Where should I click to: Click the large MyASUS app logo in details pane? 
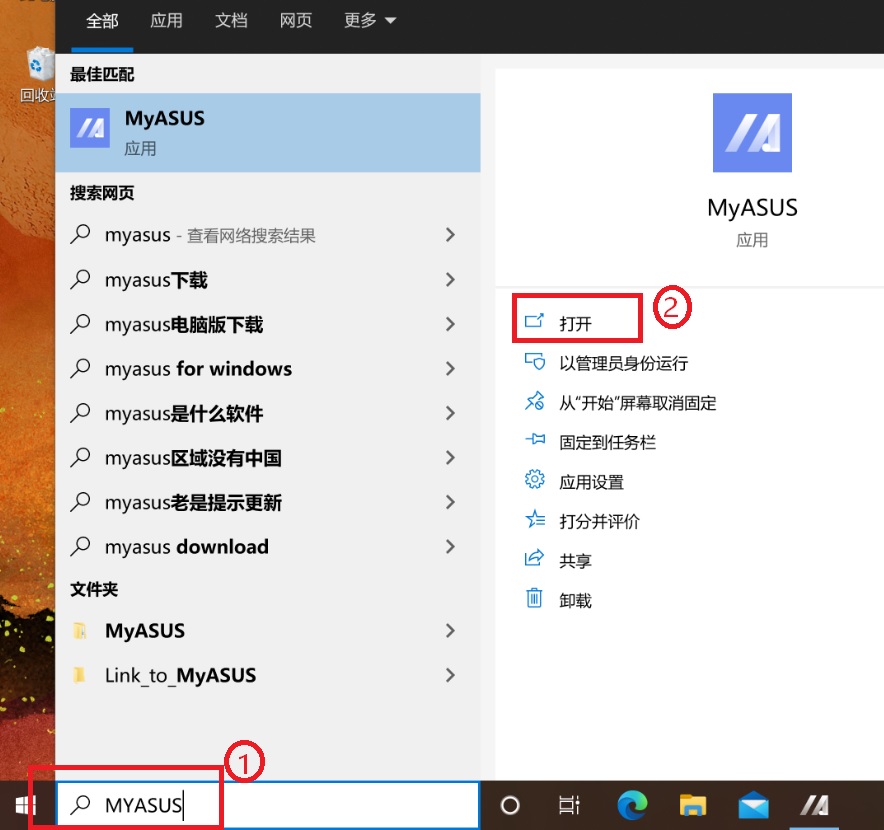click(752, 133)
